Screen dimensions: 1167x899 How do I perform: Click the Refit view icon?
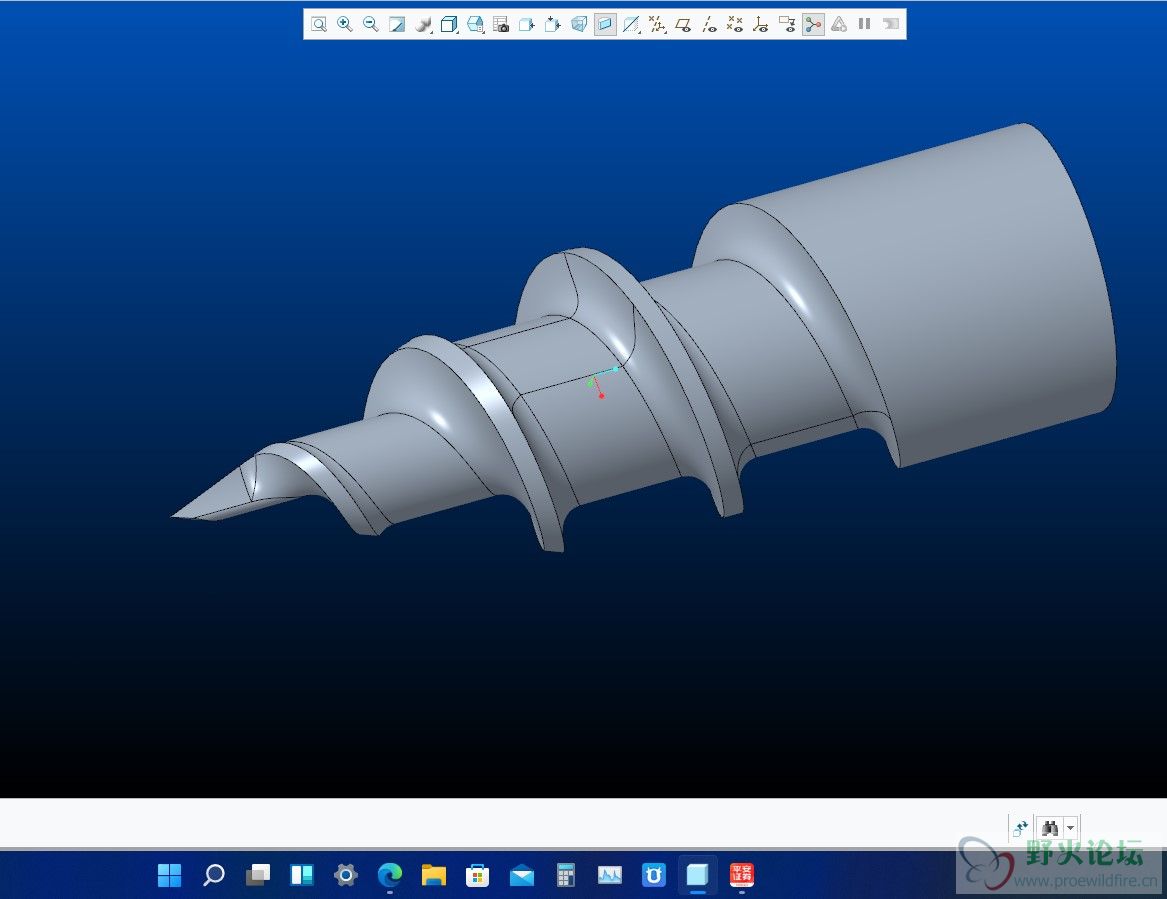click(319, 25)
